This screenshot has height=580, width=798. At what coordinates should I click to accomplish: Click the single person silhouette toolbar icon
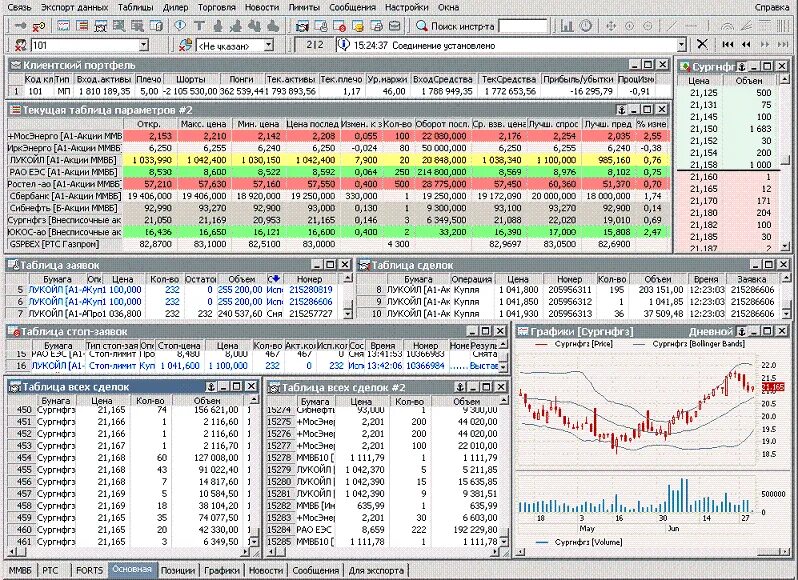(x=218, y=25)
